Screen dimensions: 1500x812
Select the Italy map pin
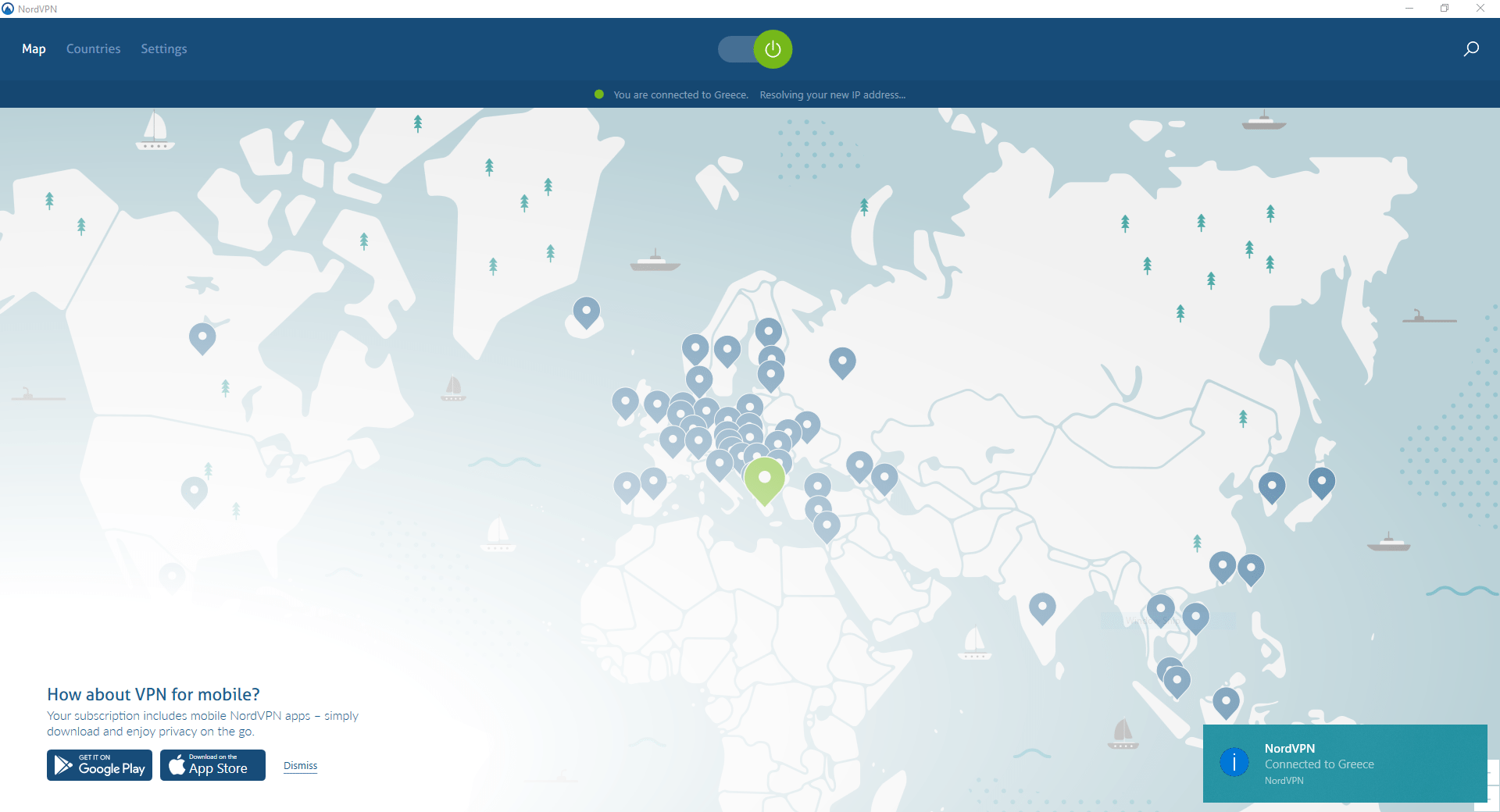coord(720,464)
